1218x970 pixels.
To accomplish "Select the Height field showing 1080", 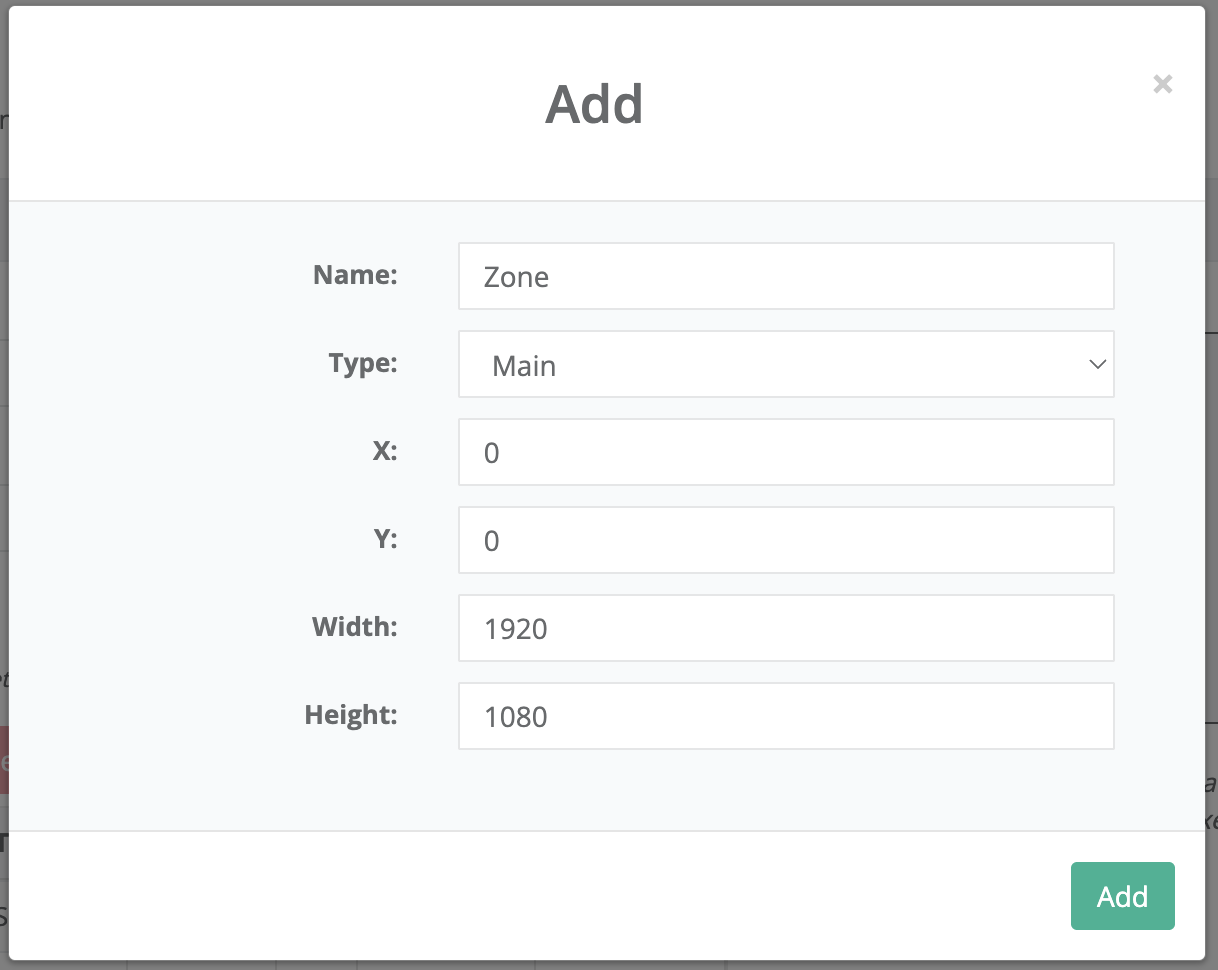I will point(785,716).
